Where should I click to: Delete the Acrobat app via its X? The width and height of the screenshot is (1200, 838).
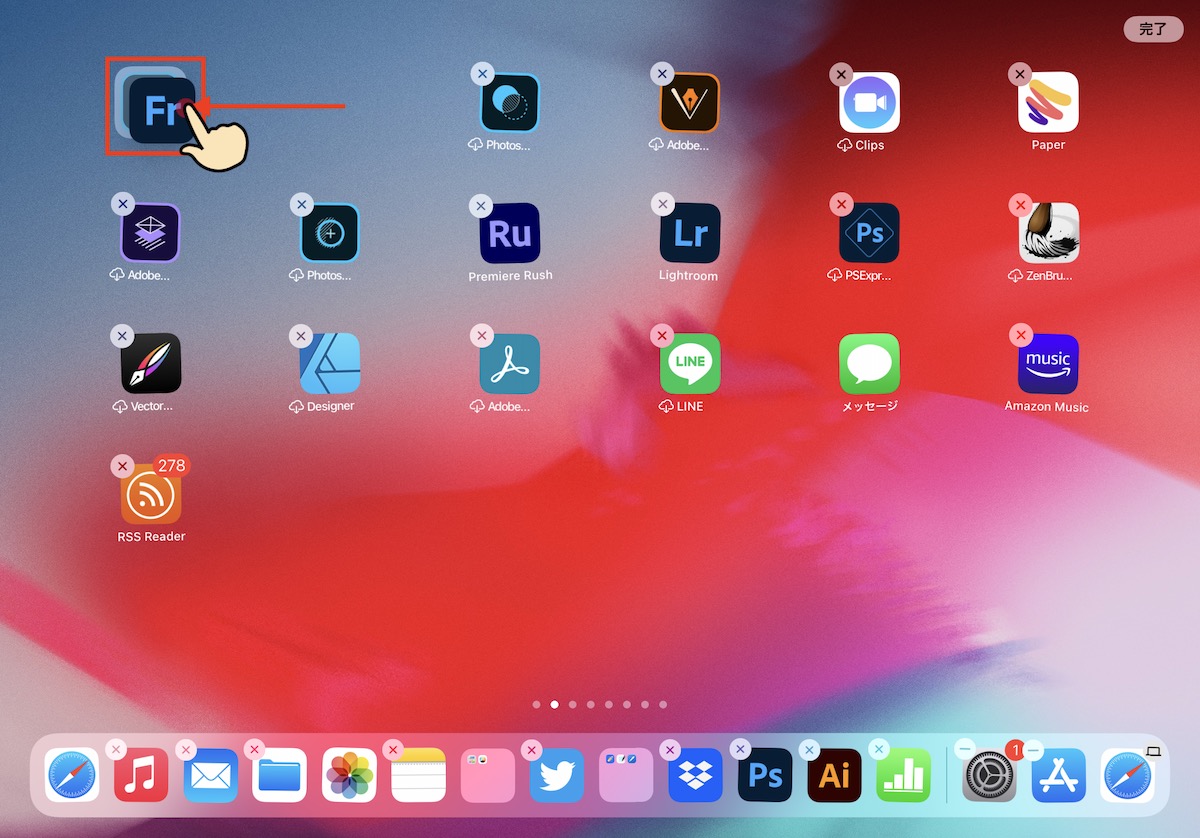click(482, 335)
